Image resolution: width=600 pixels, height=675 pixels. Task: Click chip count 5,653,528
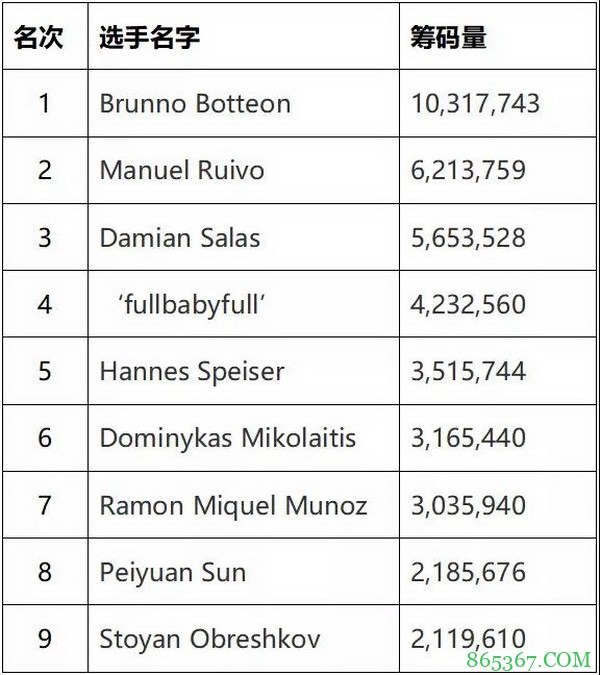468,238
